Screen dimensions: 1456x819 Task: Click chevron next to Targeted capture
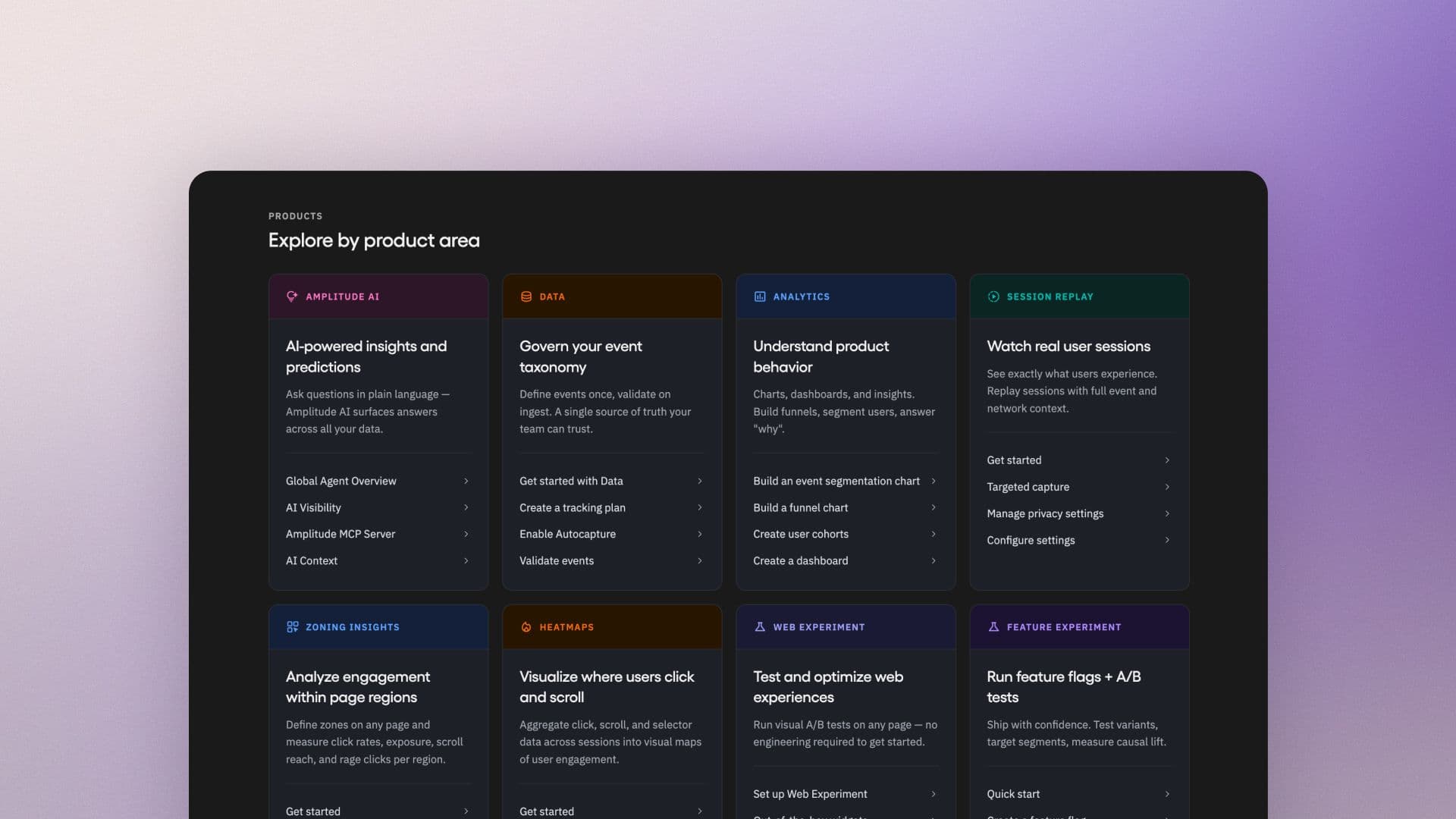(x=1166, y=487)
